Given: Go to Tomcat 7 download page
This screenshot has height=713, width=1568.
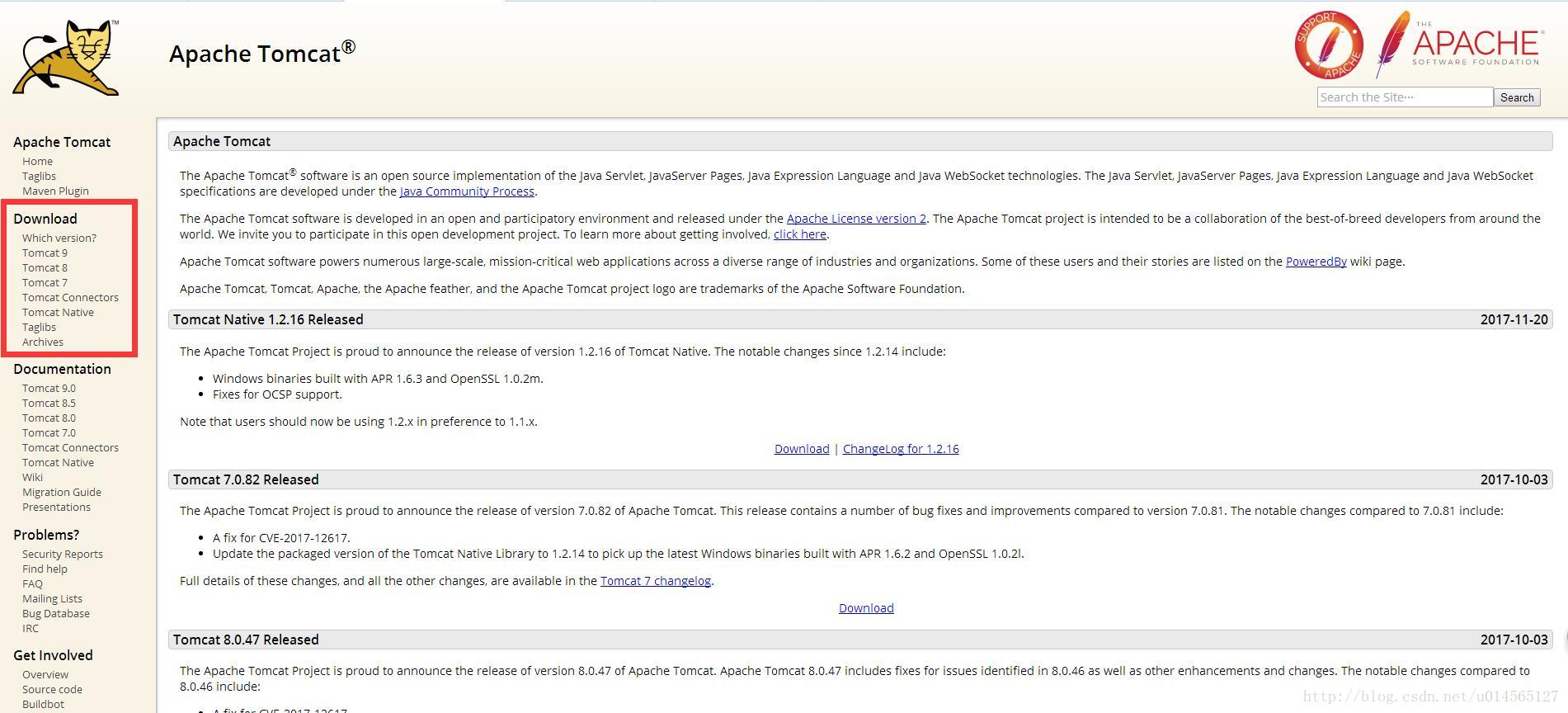Looking at the screenshot, I should point(45,282).
